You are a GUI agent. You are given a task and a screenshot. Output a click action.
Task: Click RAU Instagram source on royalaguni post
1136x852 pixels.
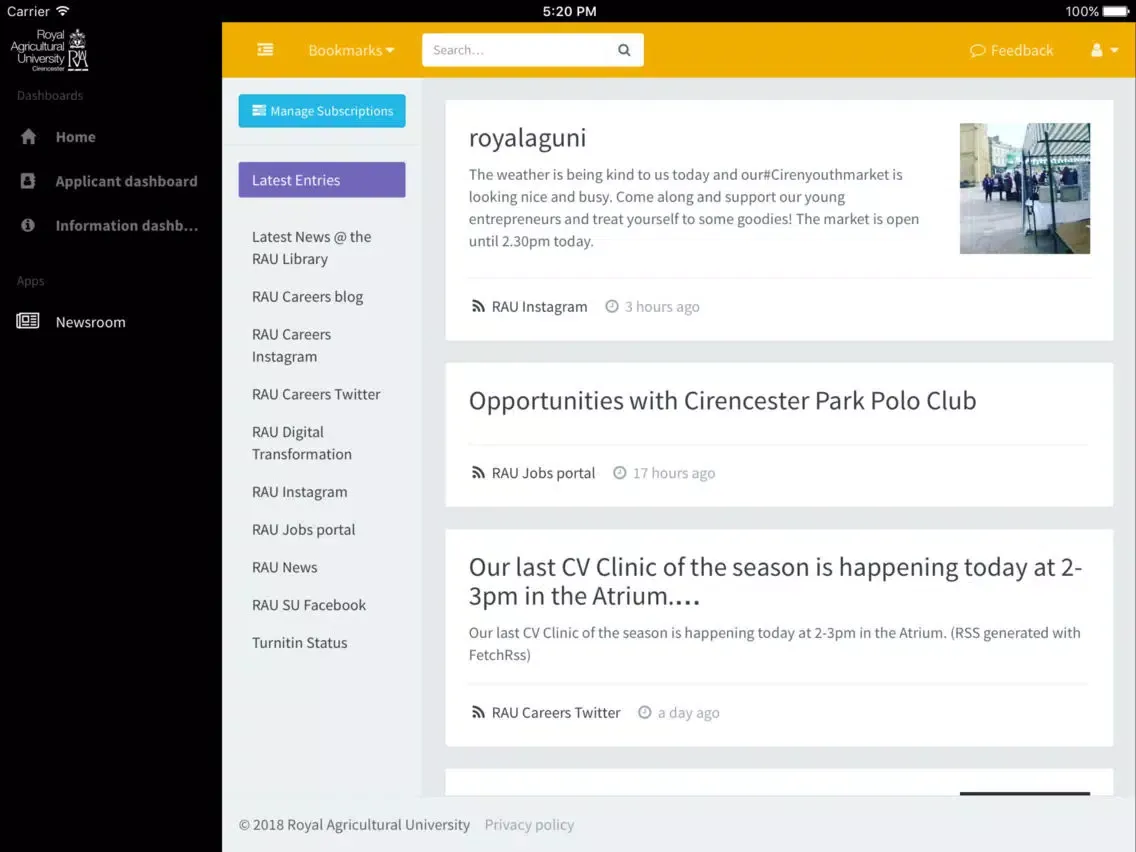539,306
